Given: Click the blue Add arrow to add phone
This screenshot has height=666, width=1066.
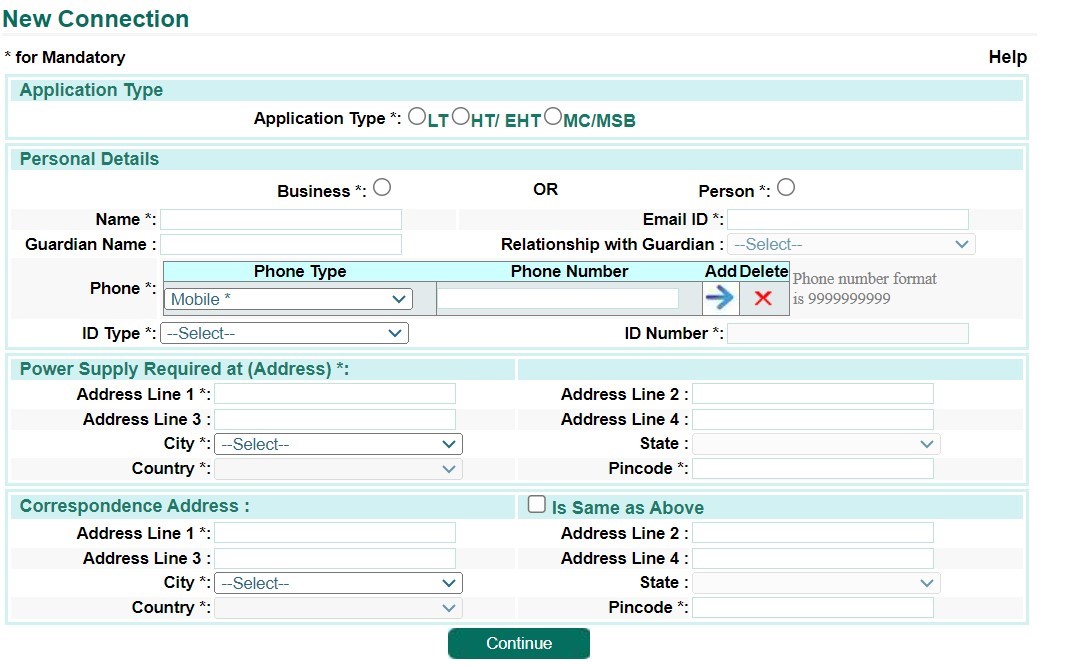Looking at the screenshot, I should point(719,297).
